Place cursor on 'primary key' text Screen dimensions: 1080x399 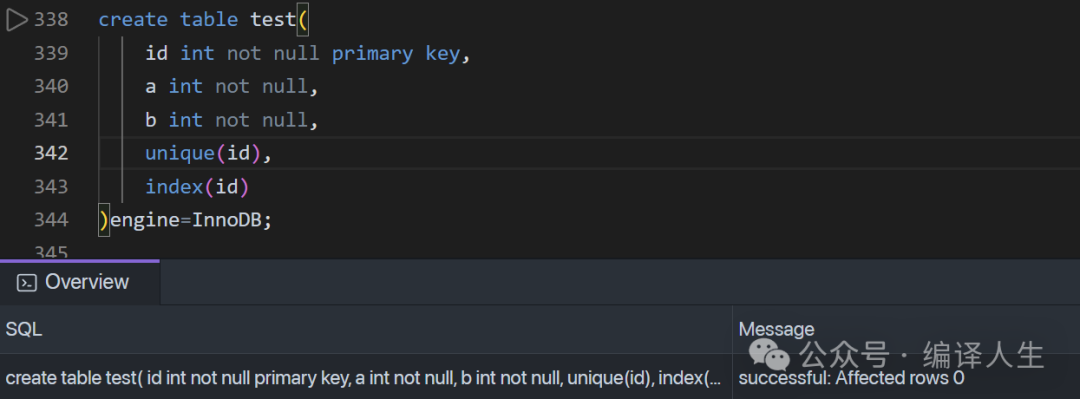coord(396,54)
